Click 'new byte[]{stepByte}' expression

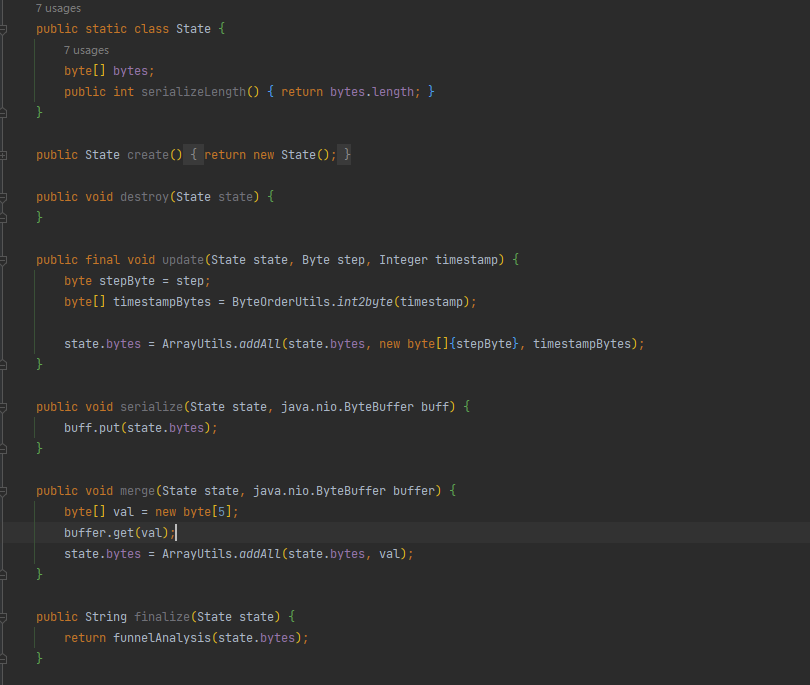coord(448,344)
